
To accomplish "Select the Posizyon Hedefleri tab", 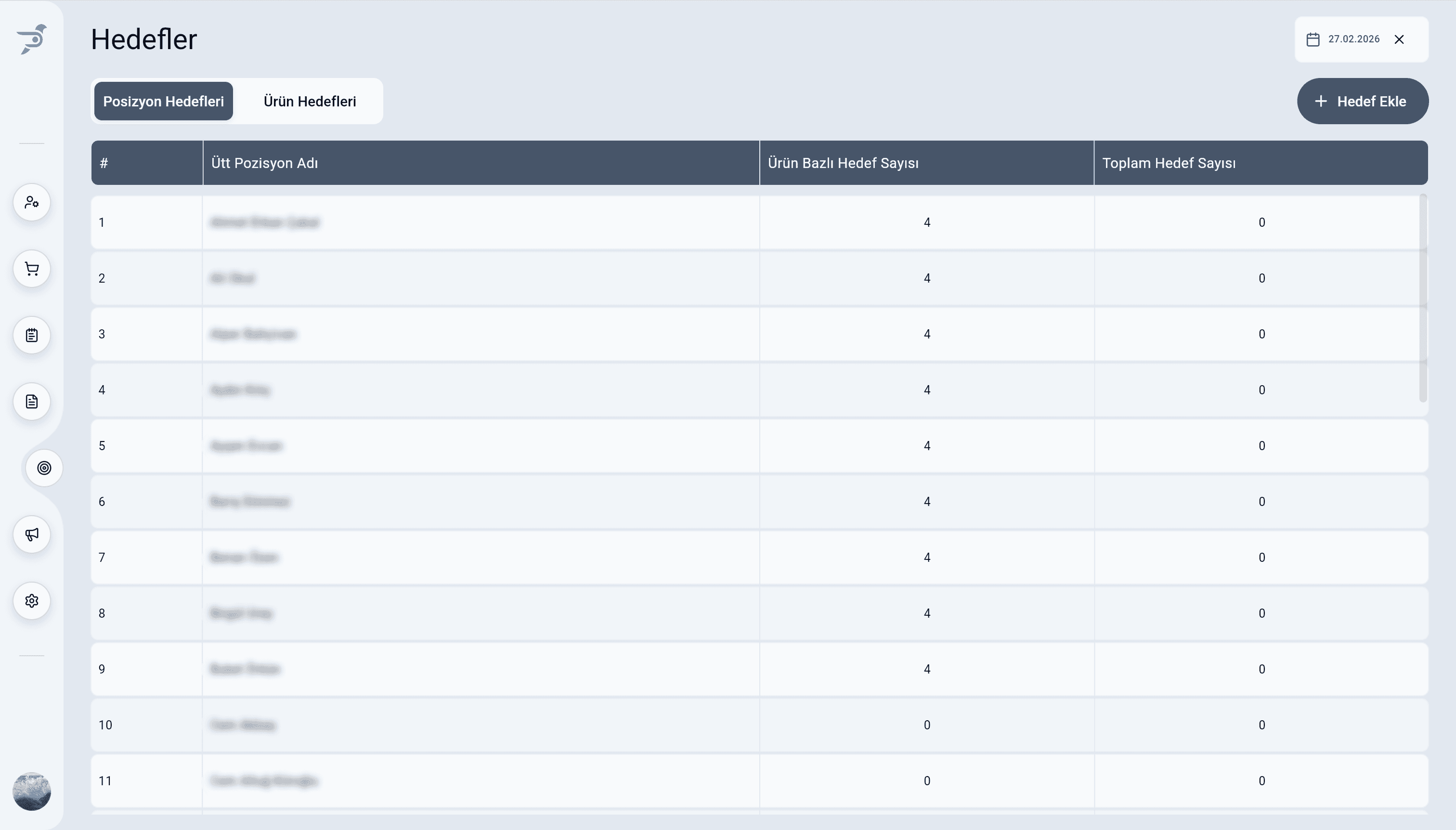I will [164, 102].
